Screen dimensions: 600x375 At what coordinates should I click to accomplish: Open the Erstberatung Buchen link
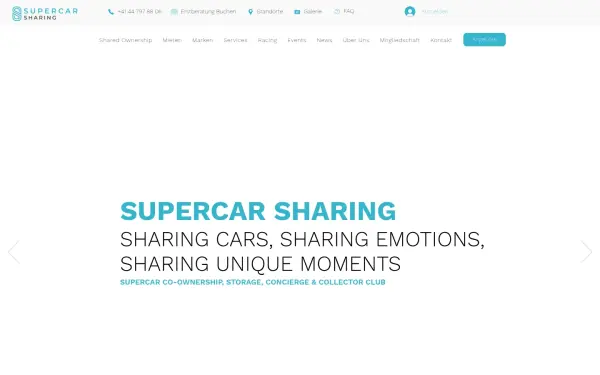[208, 11]
